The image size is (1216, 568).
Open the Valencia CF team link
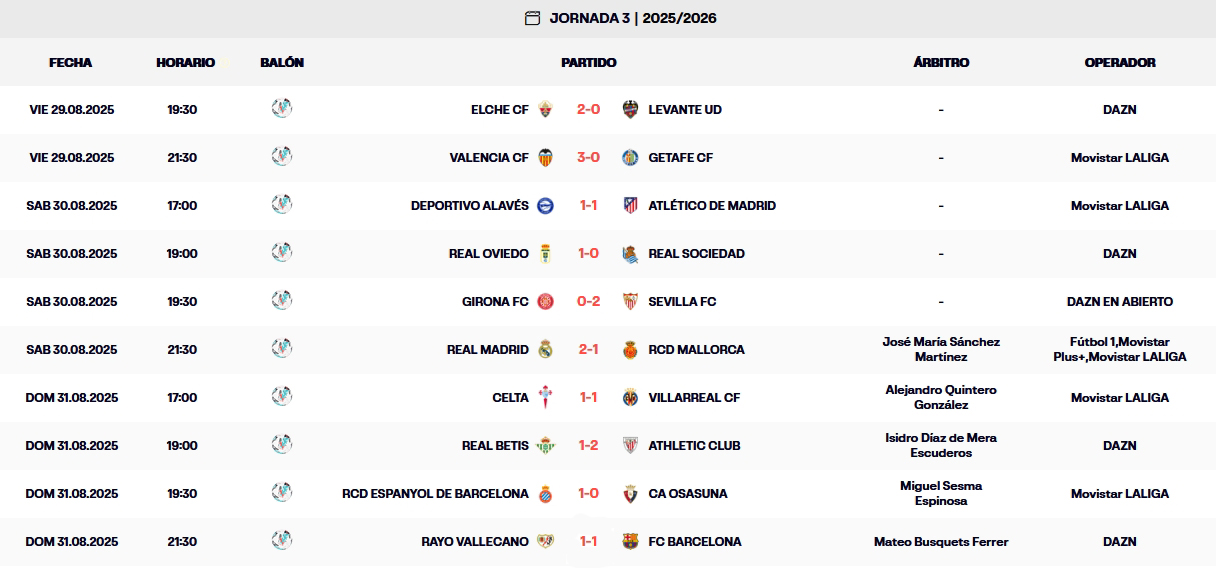(x=489, y=157)
